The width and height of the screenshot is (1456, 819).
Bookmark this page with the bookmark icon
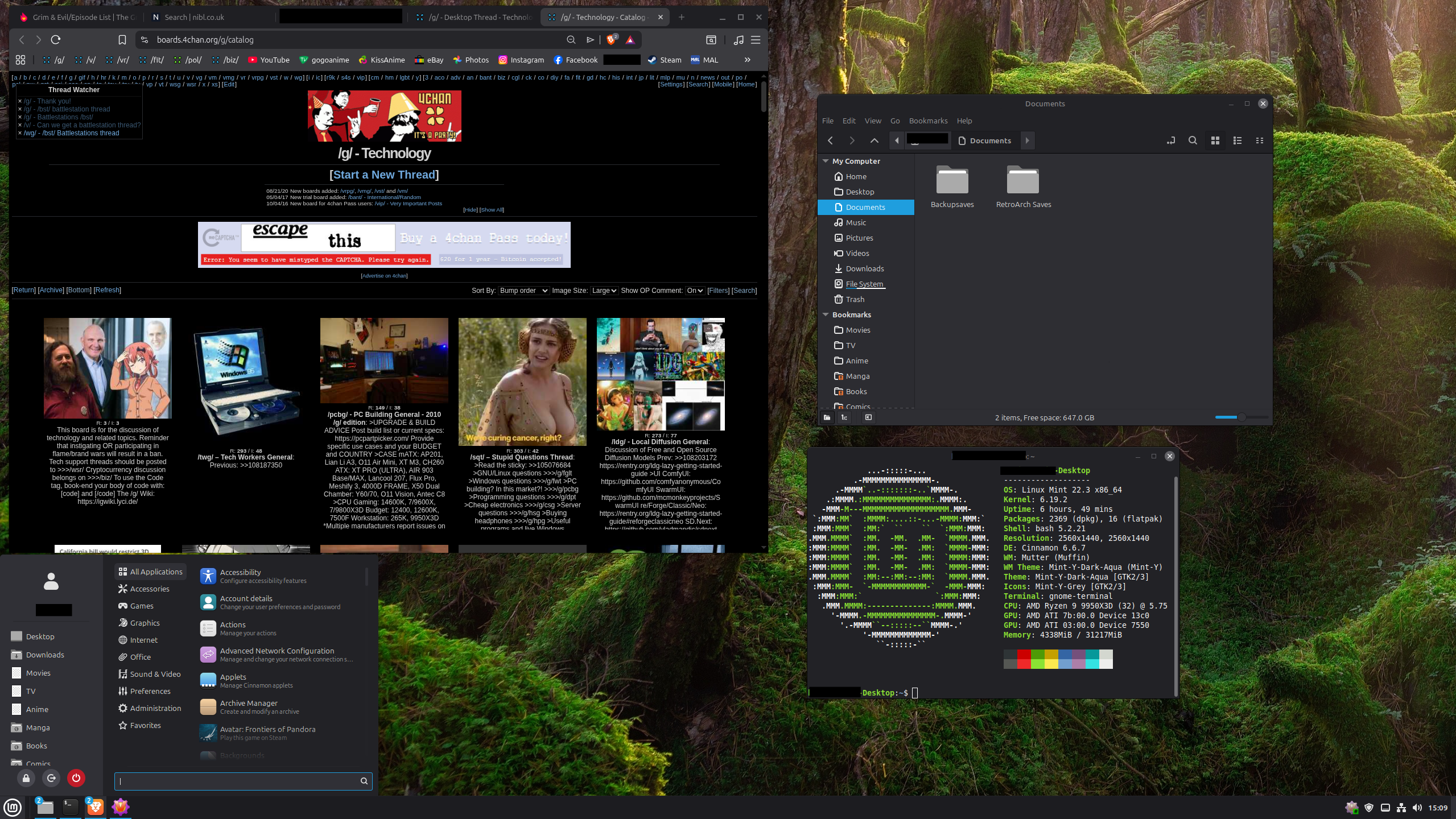click(122, 40)
